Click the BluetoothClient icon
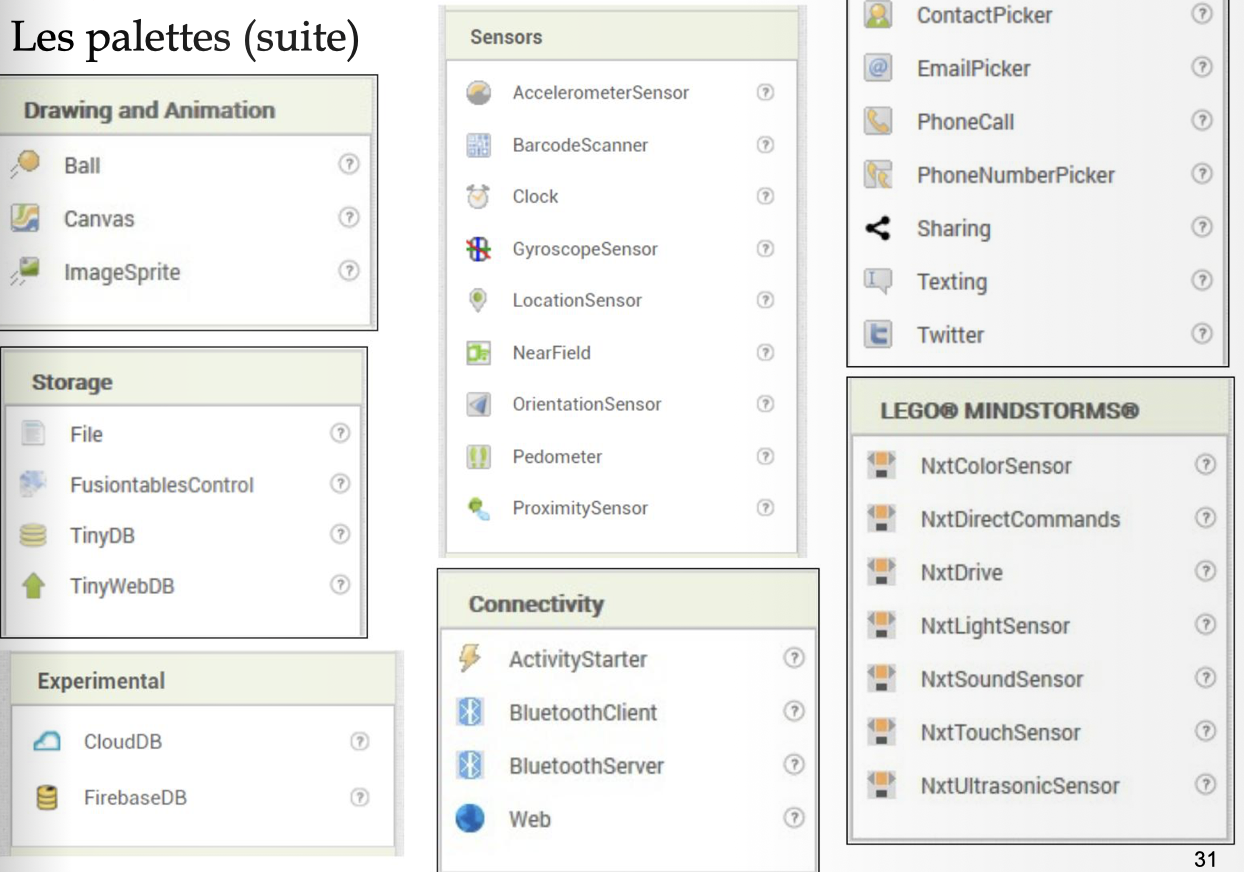This screenshot has height=872, width=1244. [x=470, y=713]
